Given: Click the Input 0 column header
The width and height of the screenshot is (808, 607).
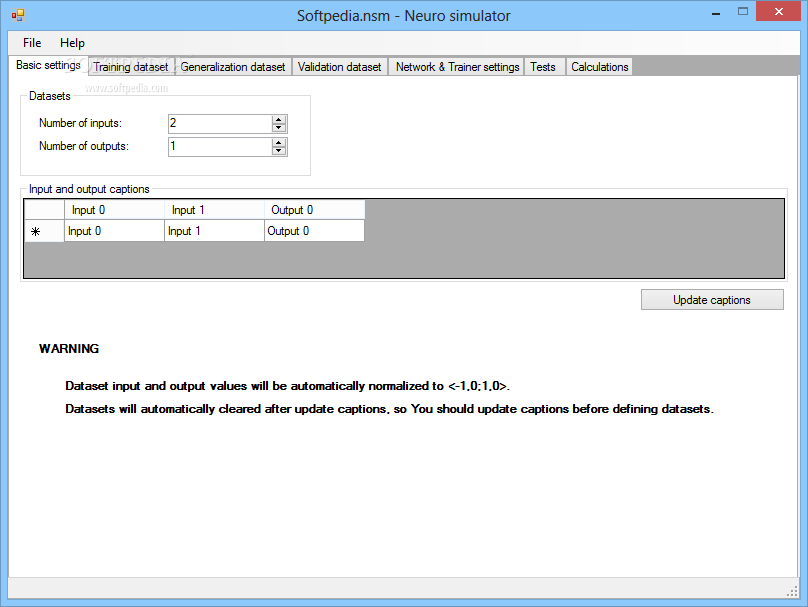Looking at the screenshot, I should click(114, 210).
